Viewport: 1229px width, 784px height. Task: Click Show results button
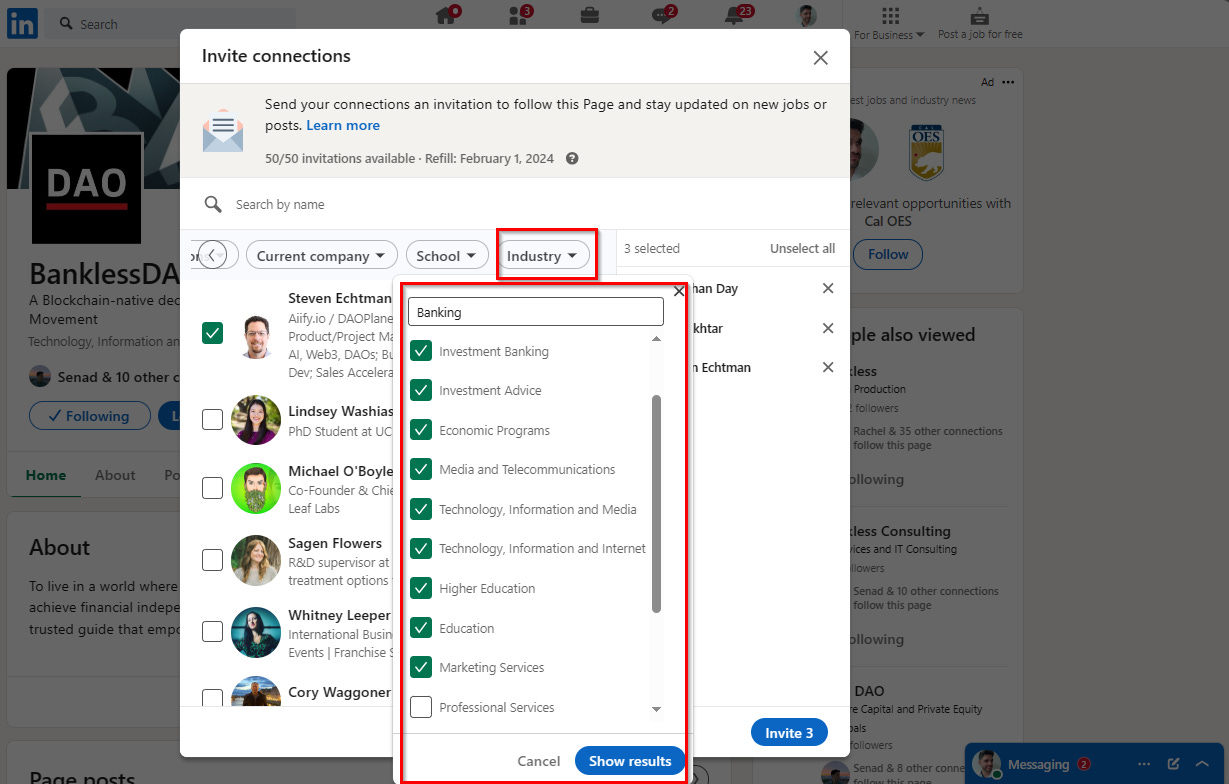click(x=630, y=761)
